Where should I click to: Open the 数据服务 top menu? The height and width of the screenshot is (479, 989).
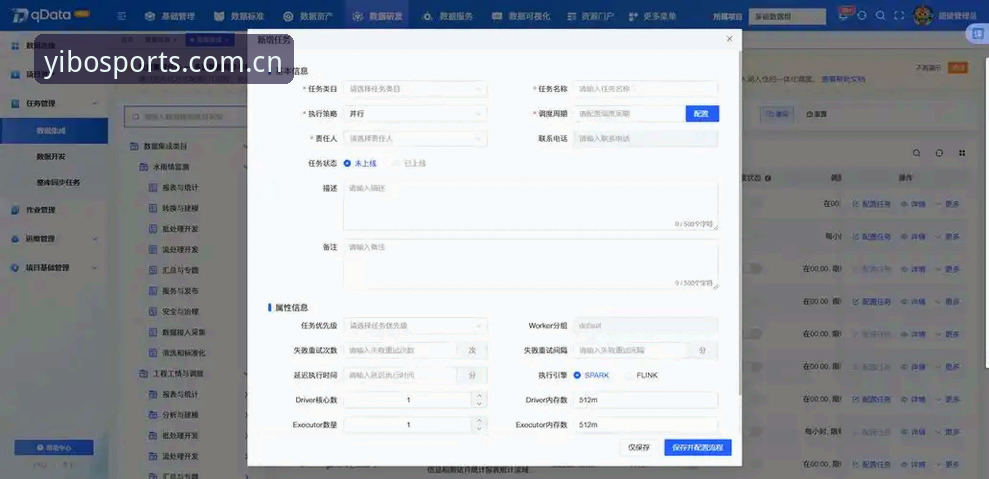447,16
